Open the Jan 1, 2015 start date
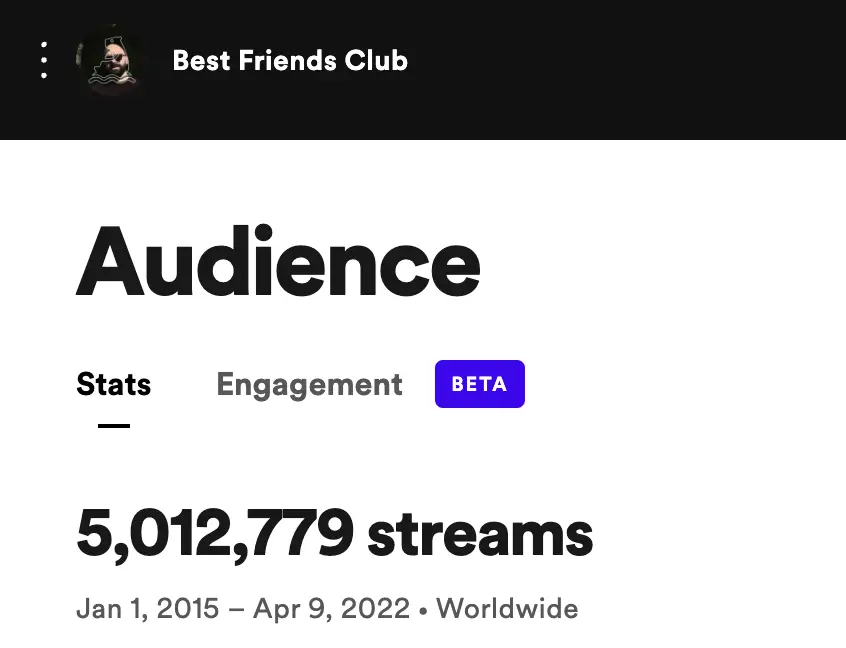Screen dimensions: 846x648 147,609
